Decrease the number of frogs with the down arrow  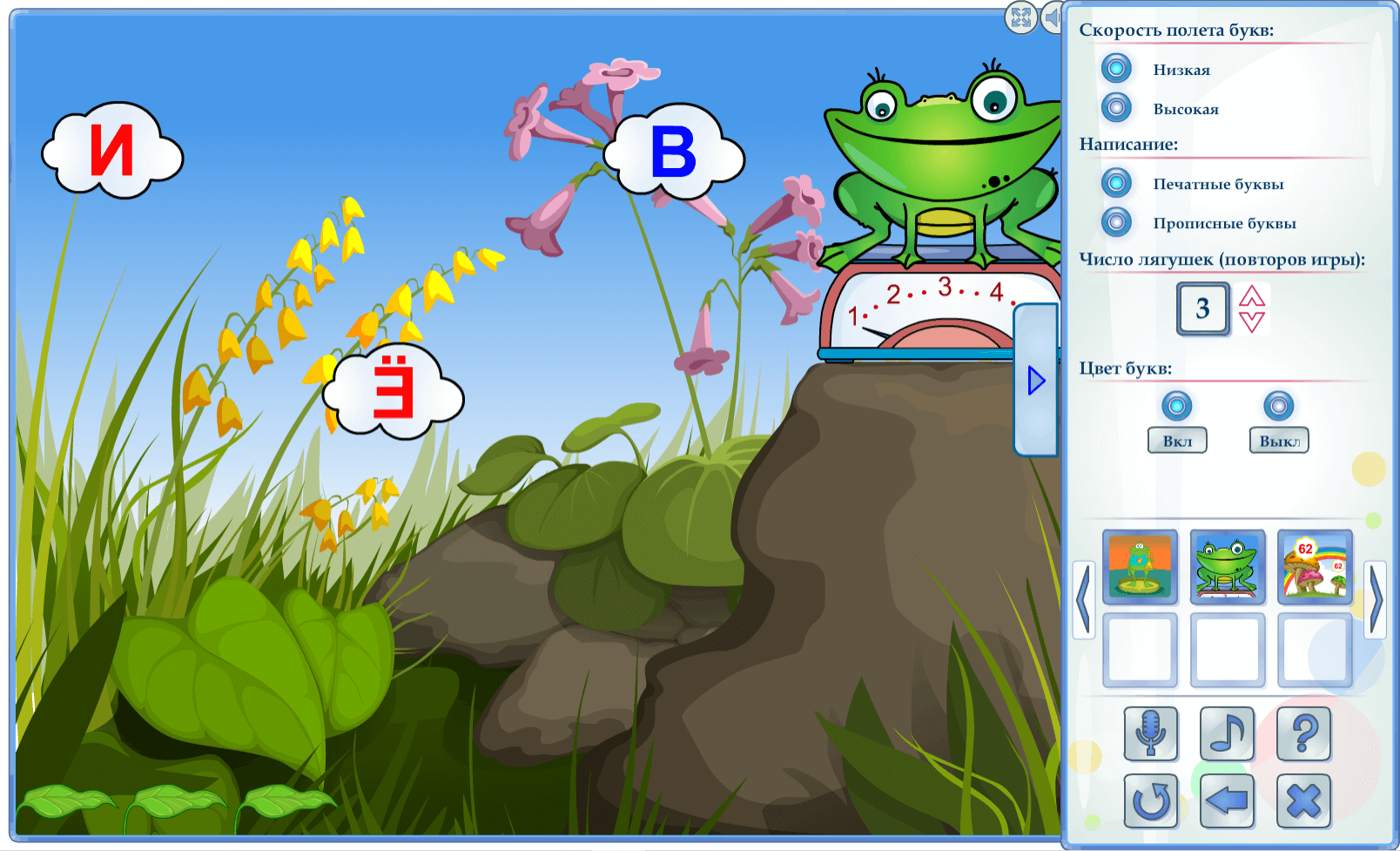pyautogui.click(x=1251, y=321)
